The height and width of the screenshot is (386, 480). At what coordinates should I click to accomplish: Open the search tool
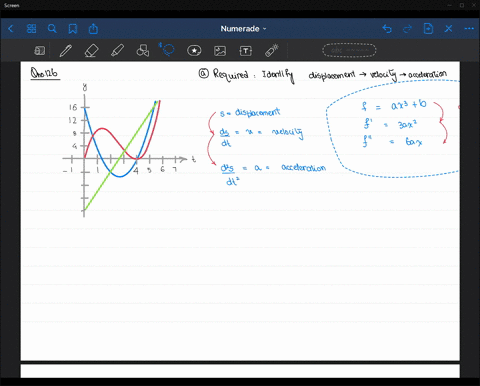(52, 29)
